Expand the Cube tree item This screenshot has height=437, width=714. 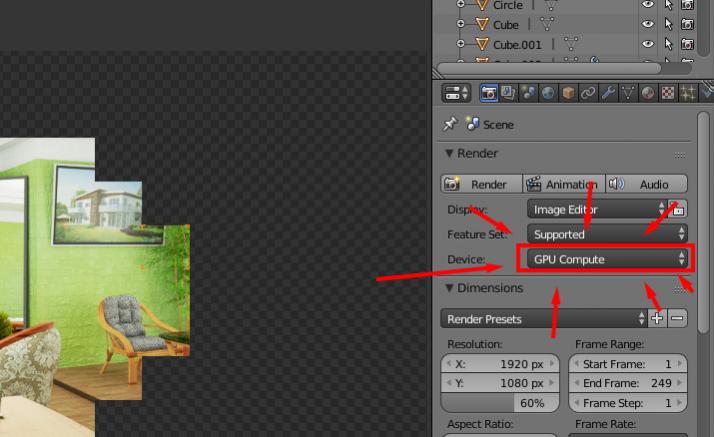(x=461, y=24)
